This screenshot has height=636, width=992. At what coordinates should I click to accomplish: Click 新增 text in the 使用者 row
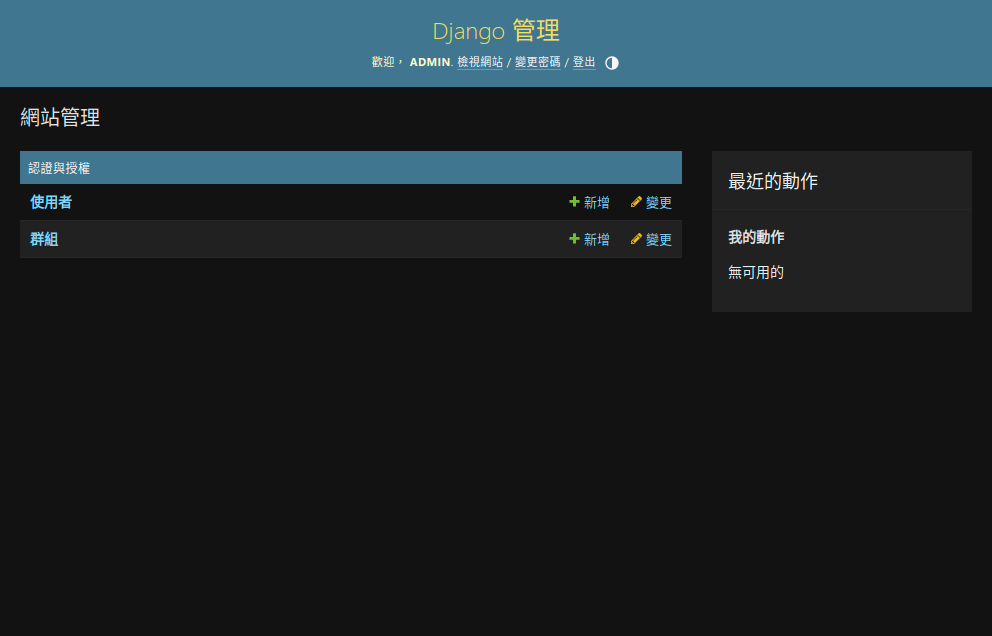[x=597, y=203]
